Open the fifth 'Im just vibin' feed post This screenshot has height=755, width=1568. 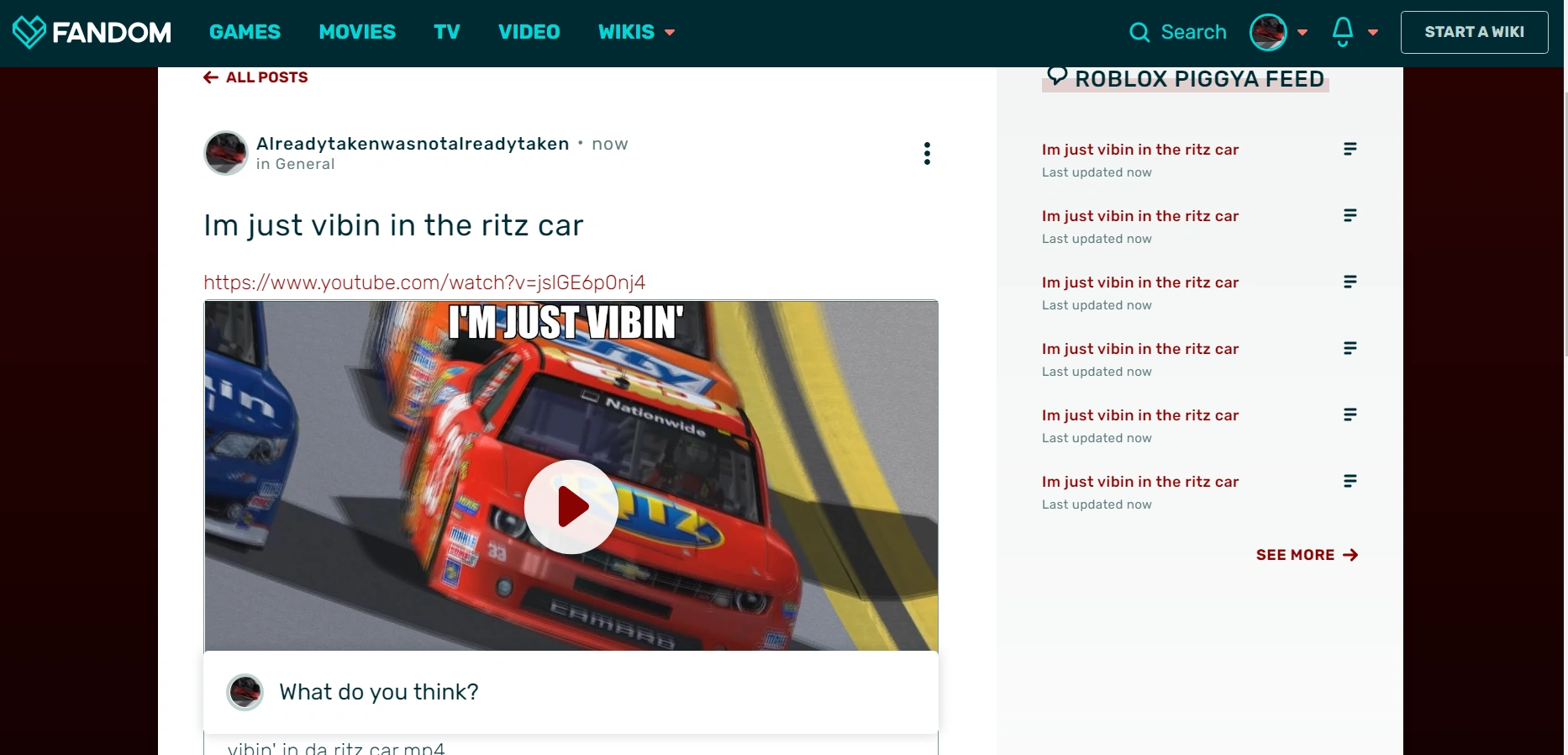click(x=1140, y=415)
